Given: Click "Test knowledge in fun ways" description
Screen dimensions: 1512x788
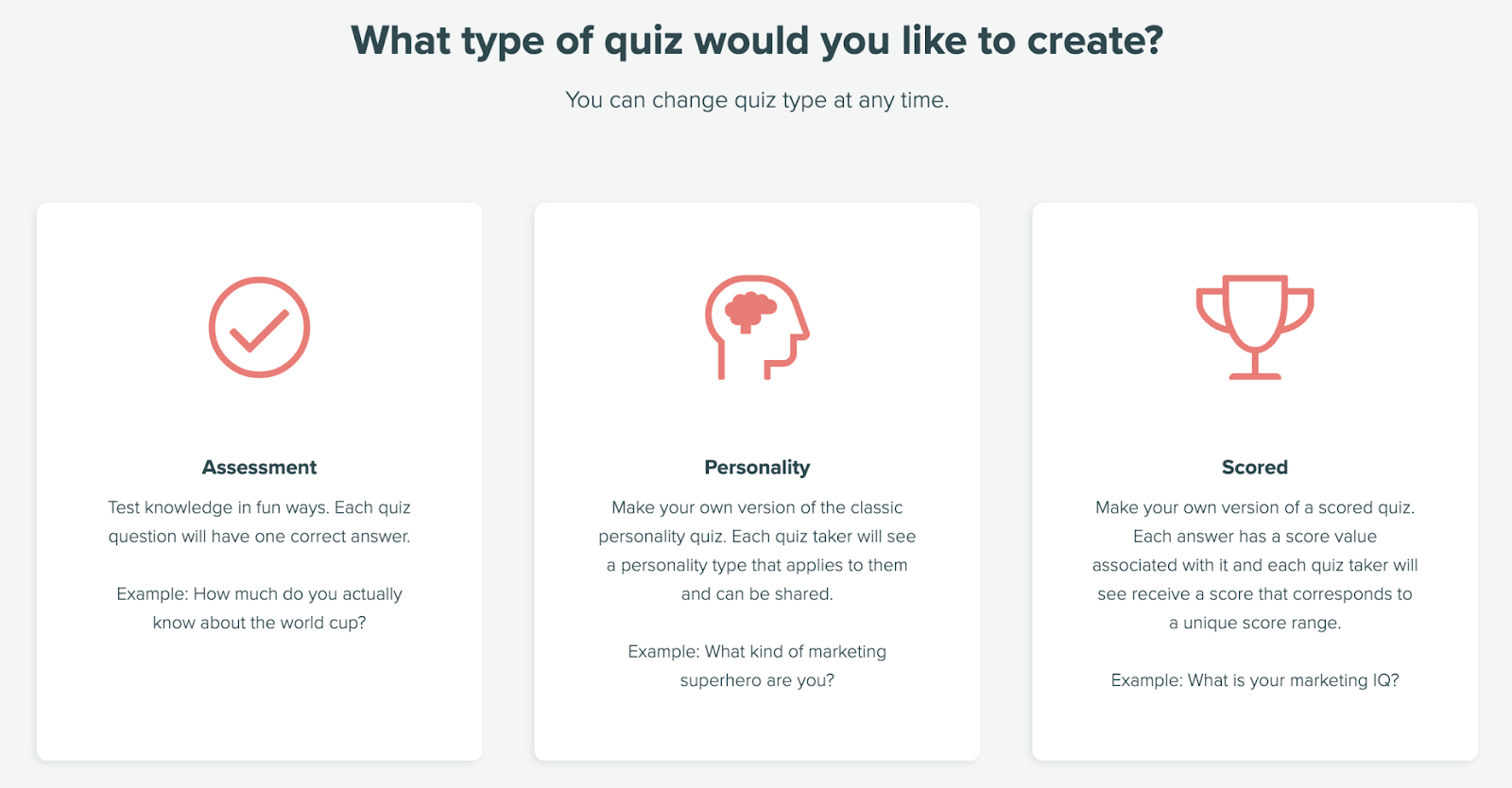Looking at the screenshot, I should [x=259, y=507].
